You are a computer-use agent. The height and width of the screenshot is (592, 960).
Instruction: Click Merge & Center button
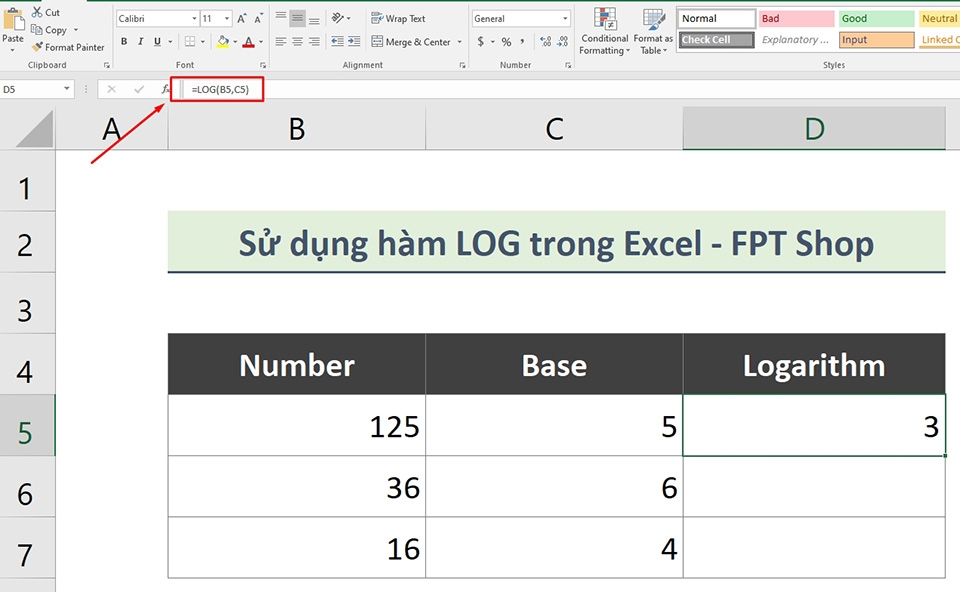[x=411, y=42]
